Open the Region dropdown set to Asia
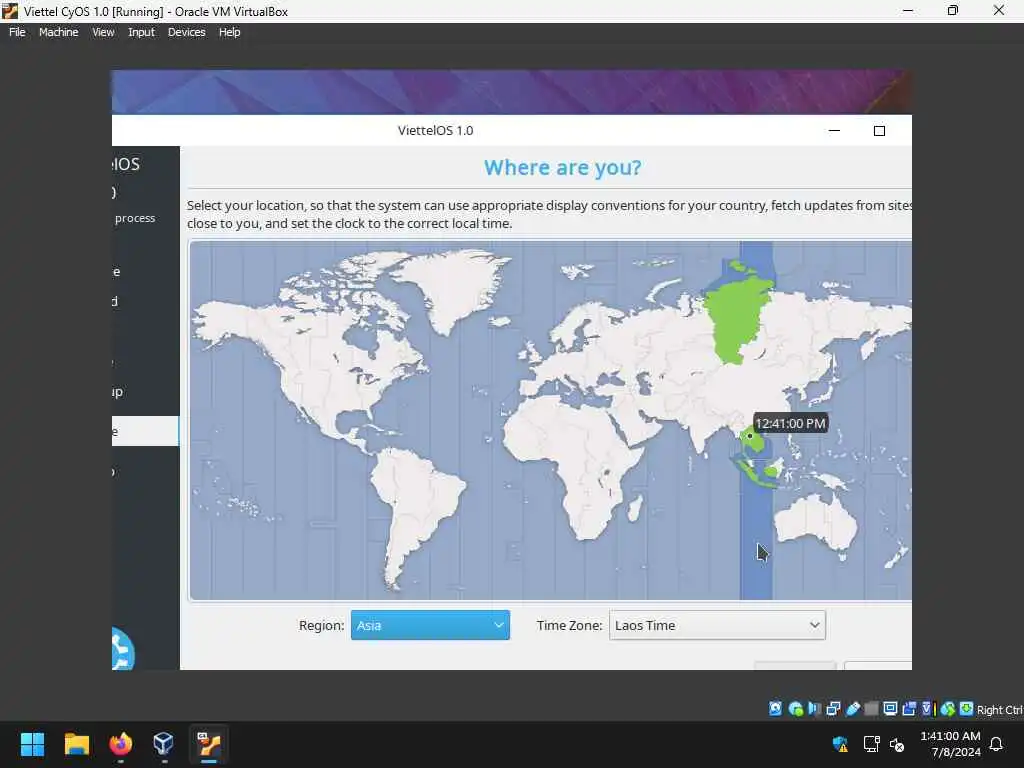The height and width of the screenshot is (768, 1024). [430, 625]
